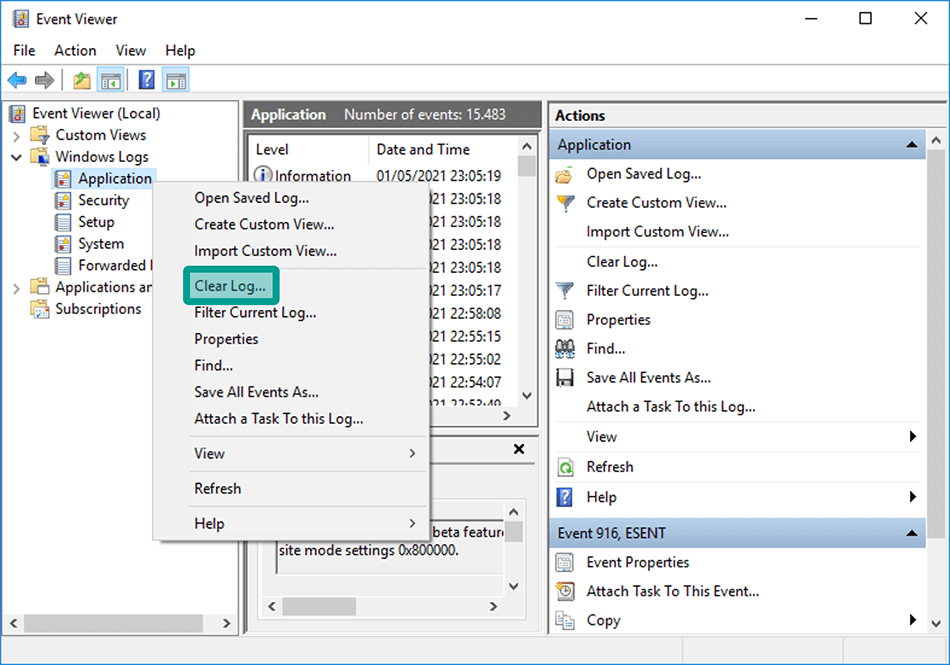This screenshot has height=665, width=950.
Task: Open the File menu
Action: click(x=24, y=50)
